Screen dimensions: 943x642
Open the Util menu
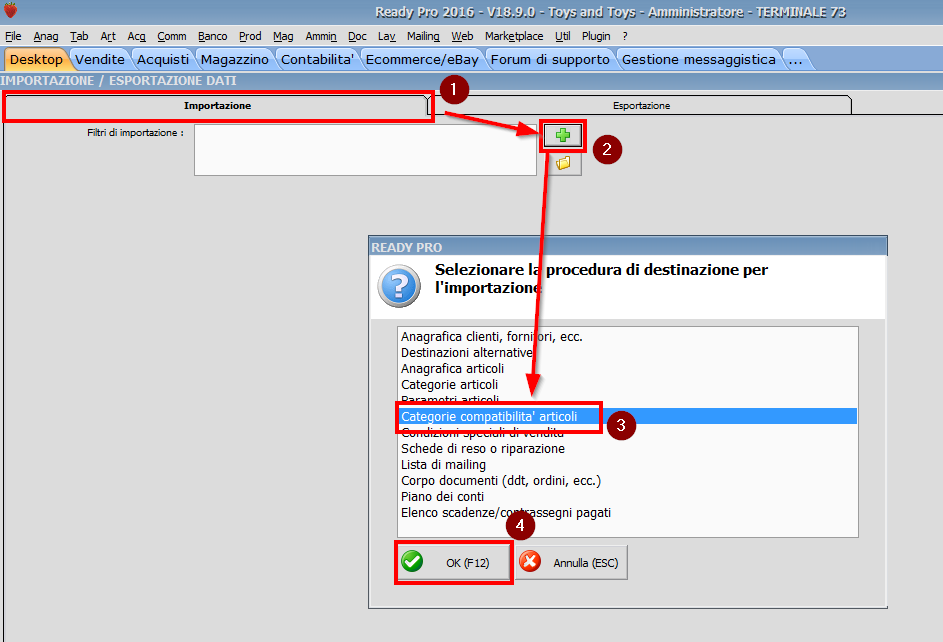pyautogui.click(x=563, y=36)
